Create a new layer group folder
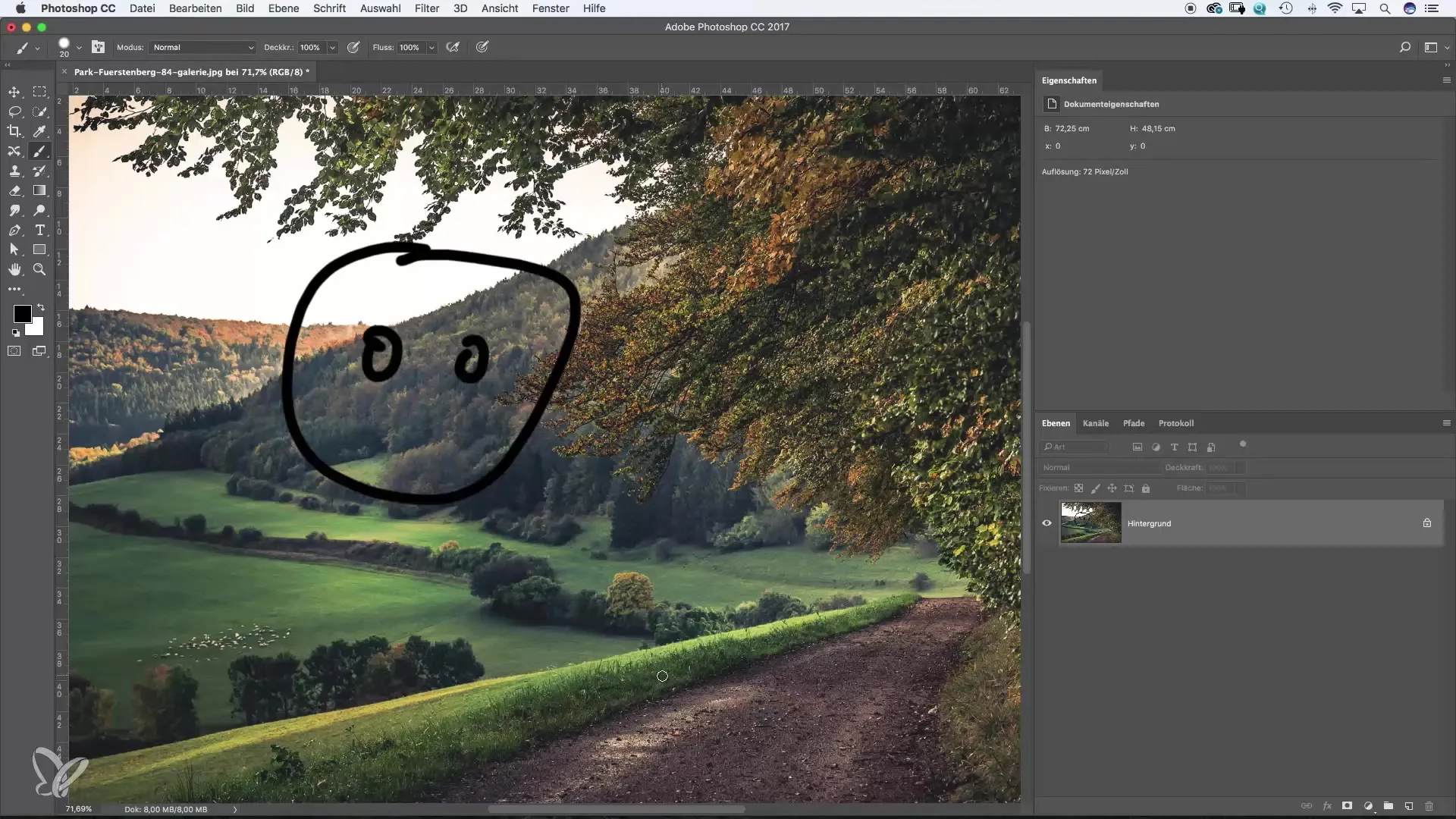Image resolution: width=1456 pixels, height=819 pixels. point(1388,806)
